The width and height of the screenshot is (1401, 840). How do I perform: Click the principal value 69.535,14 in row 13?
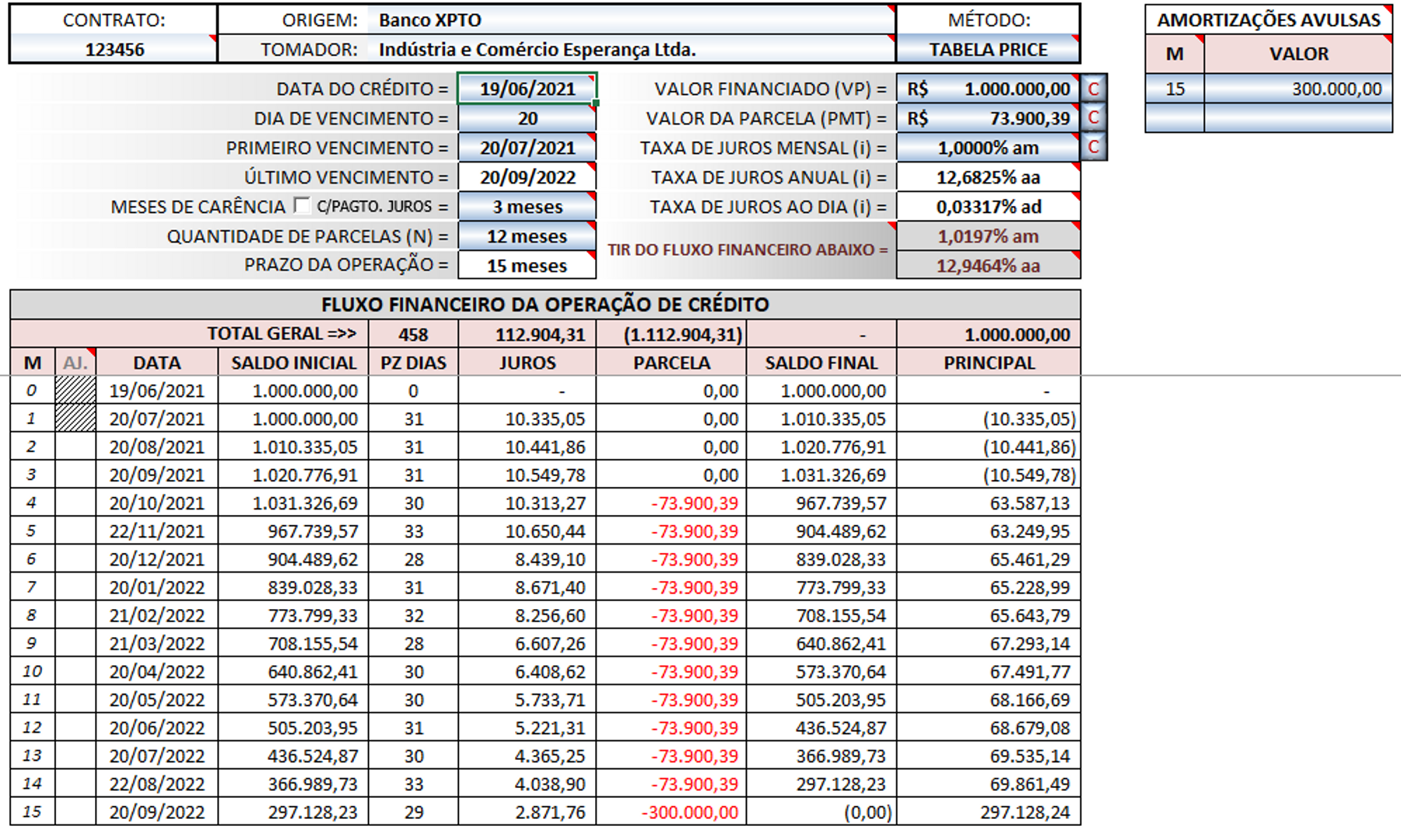[x=989, y=755]
